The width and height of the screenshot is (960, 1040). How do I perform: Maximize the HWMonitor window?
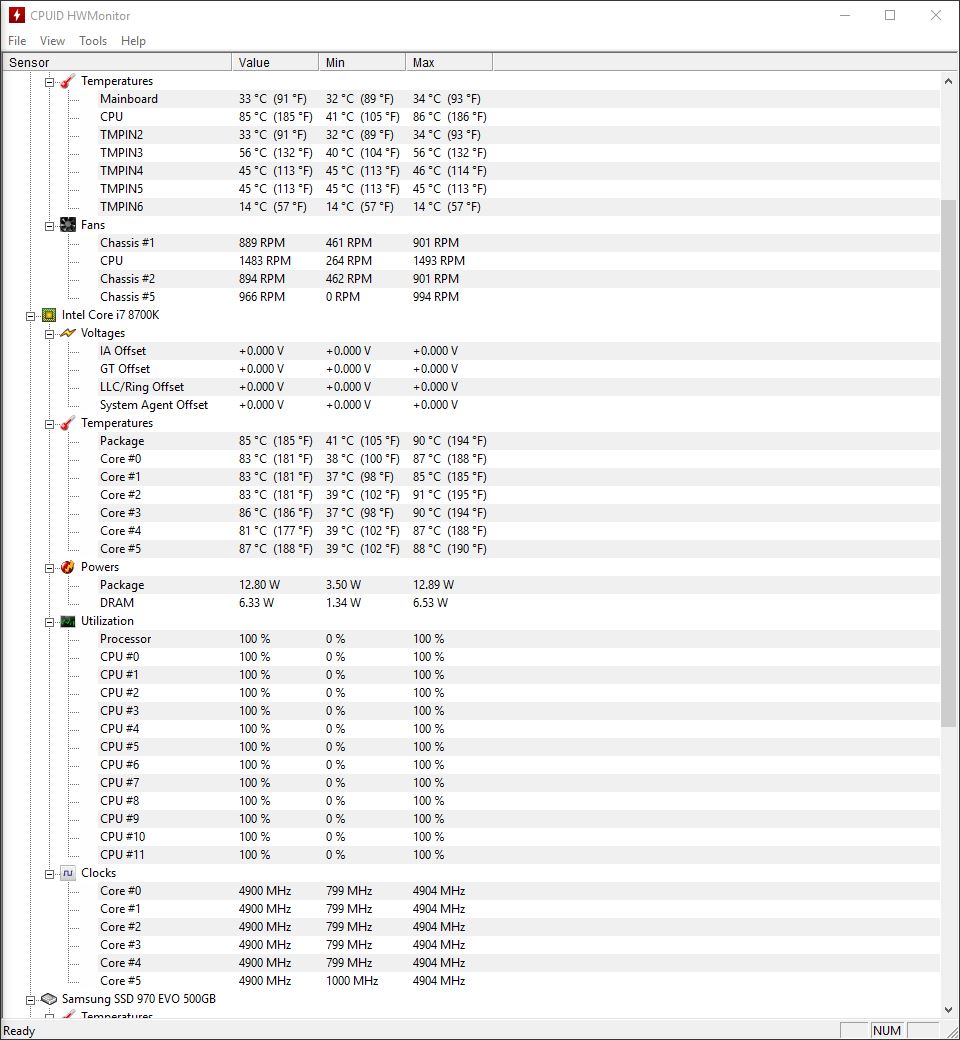890,15
